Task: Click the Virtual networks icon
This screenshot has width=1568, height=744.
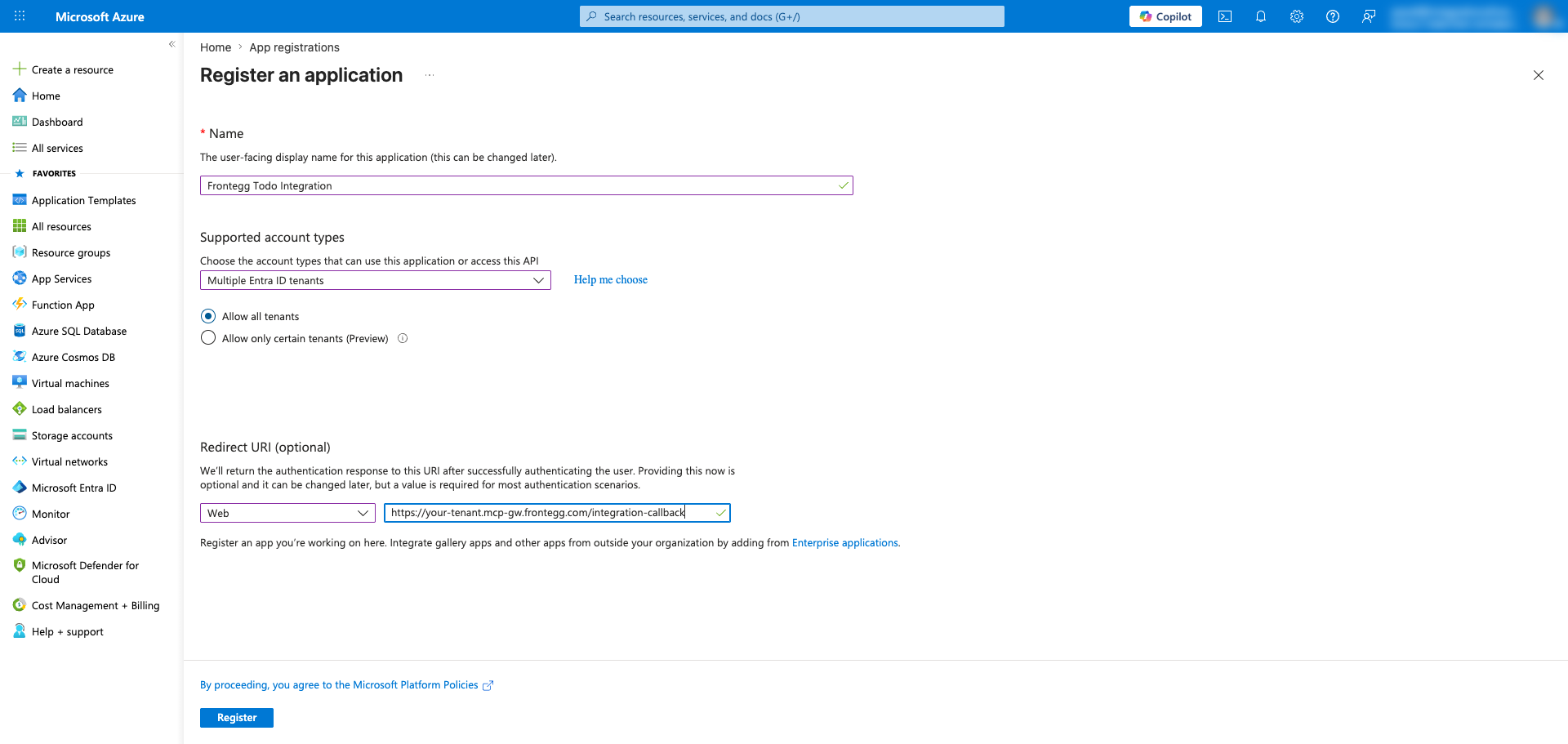Action: tap(20, 461)
